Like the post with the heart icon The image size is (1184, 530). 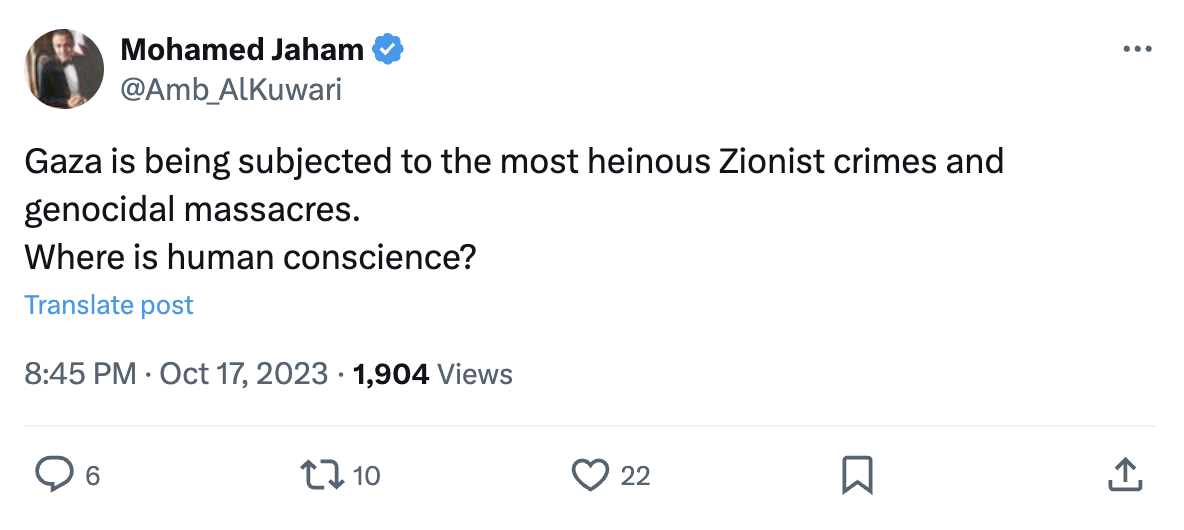click(590, 475)
